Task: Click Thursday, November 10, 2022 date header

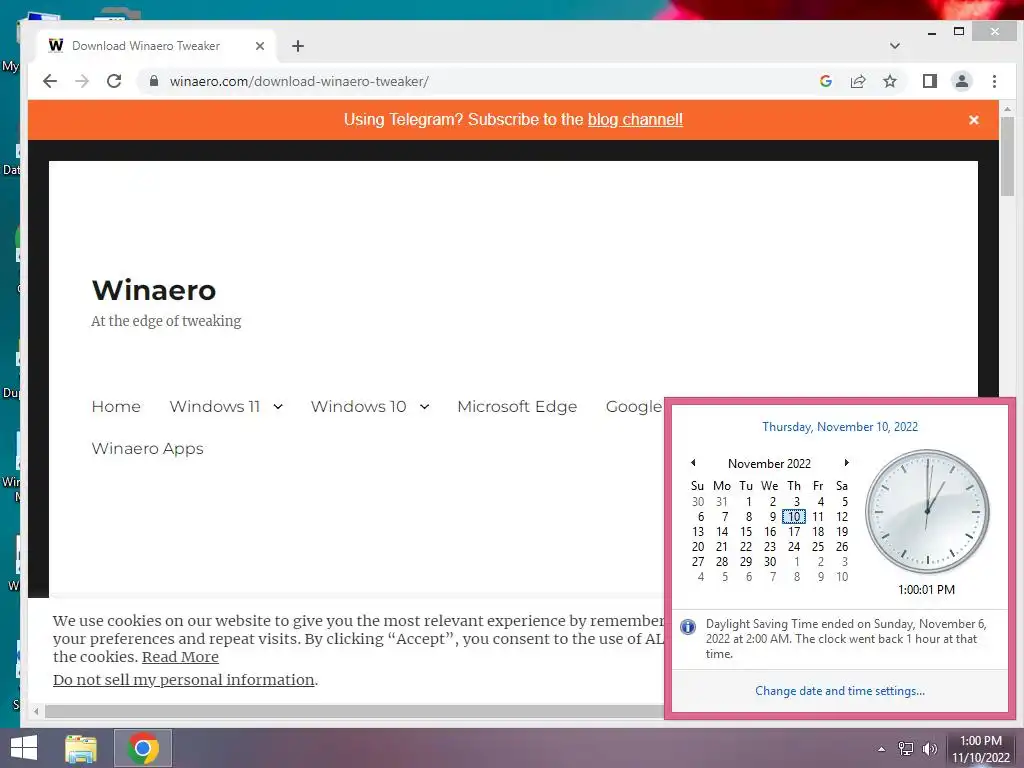Action: click(x=840, y=426)
